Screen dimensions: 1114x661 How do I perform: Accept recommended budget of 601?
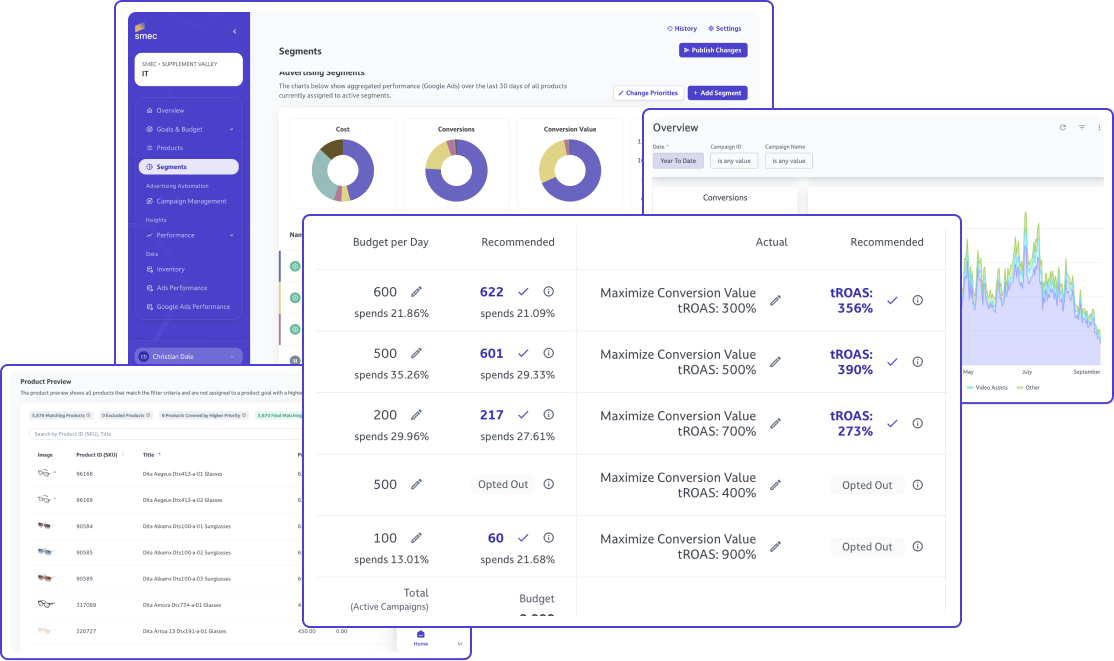523,353
